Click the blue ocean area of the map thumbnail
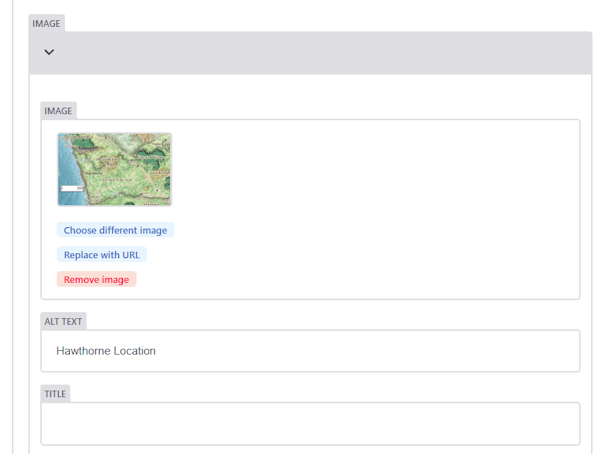Screen dimensions: 600x454 (66, 160)
